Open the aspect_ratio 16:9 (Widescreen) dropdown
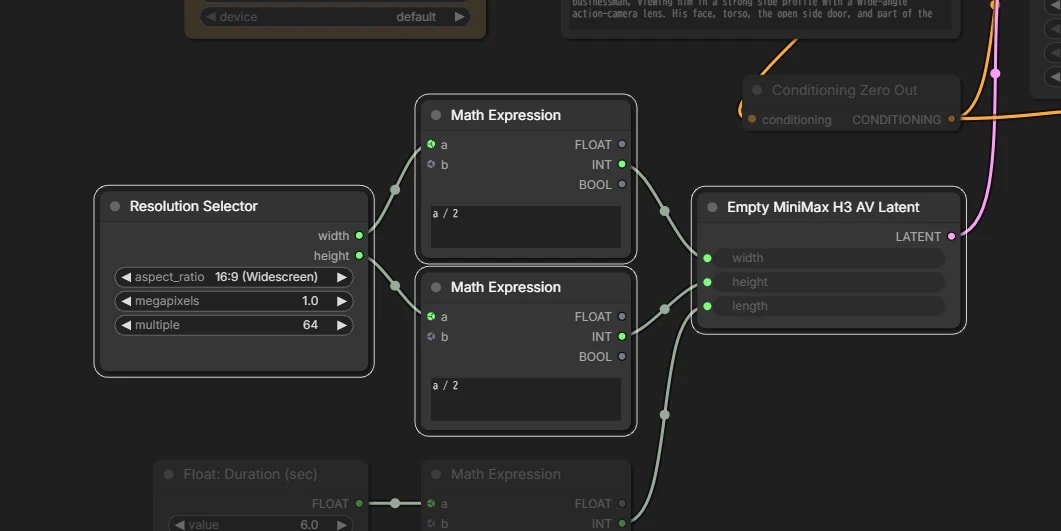Screen dimensions: 1061x531 [234, 277]
